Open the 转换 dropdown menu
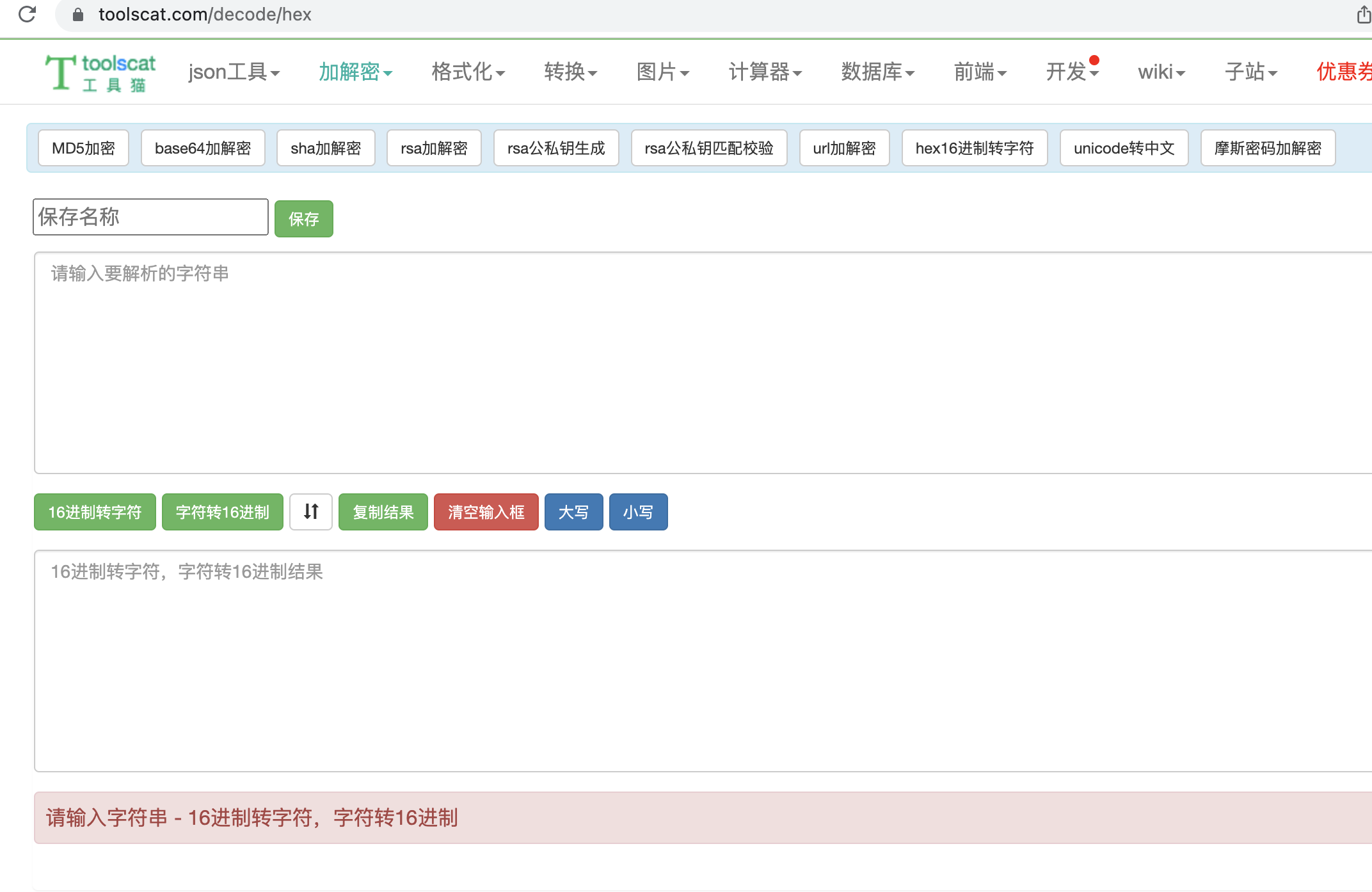The image size is (1372, 892). [570, 72]
